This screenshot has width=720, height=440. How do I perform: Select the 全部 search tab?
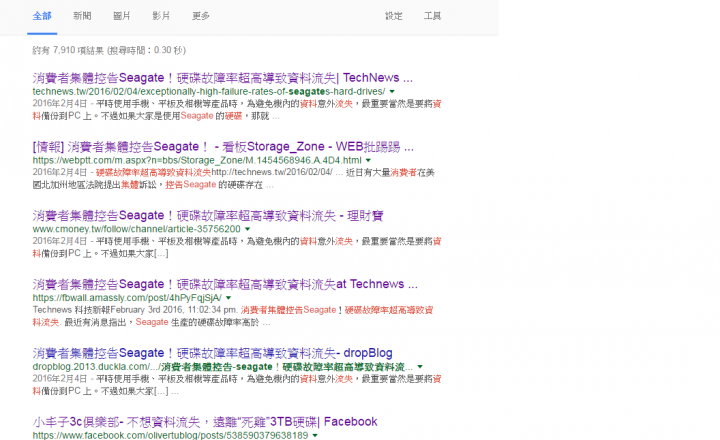pos(42,16)
